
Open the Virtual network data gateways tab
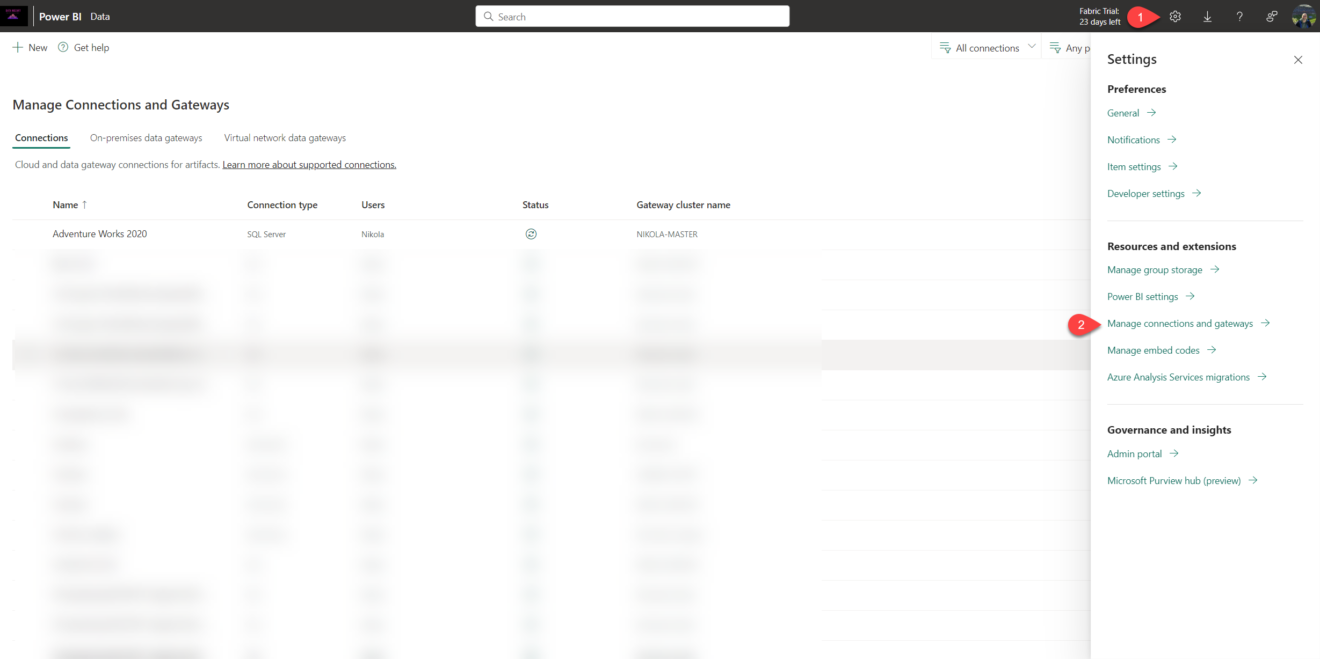285,137
